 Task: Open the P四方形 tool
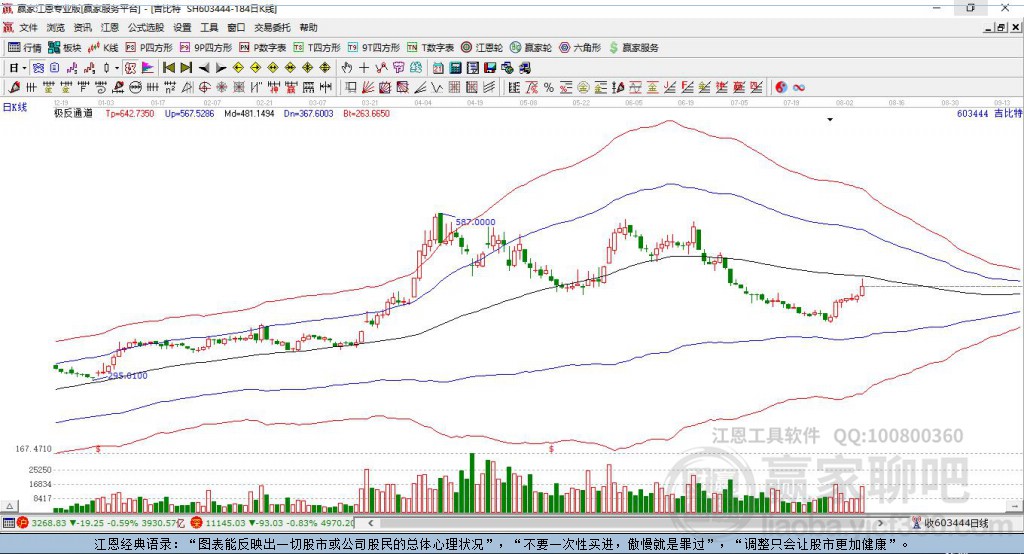(149, 48)
